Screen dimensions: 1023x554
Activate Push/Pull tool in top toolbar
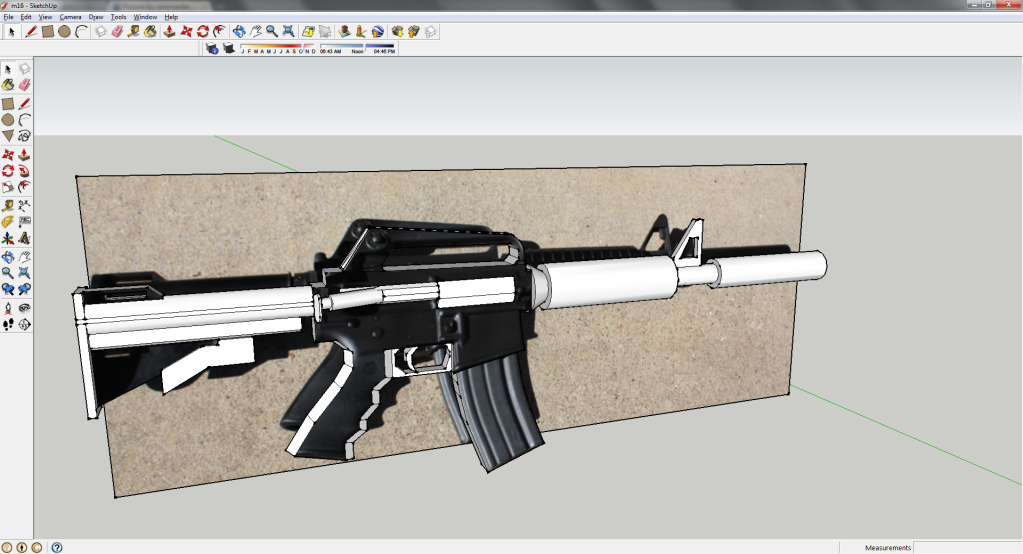(x=170, y=31)
